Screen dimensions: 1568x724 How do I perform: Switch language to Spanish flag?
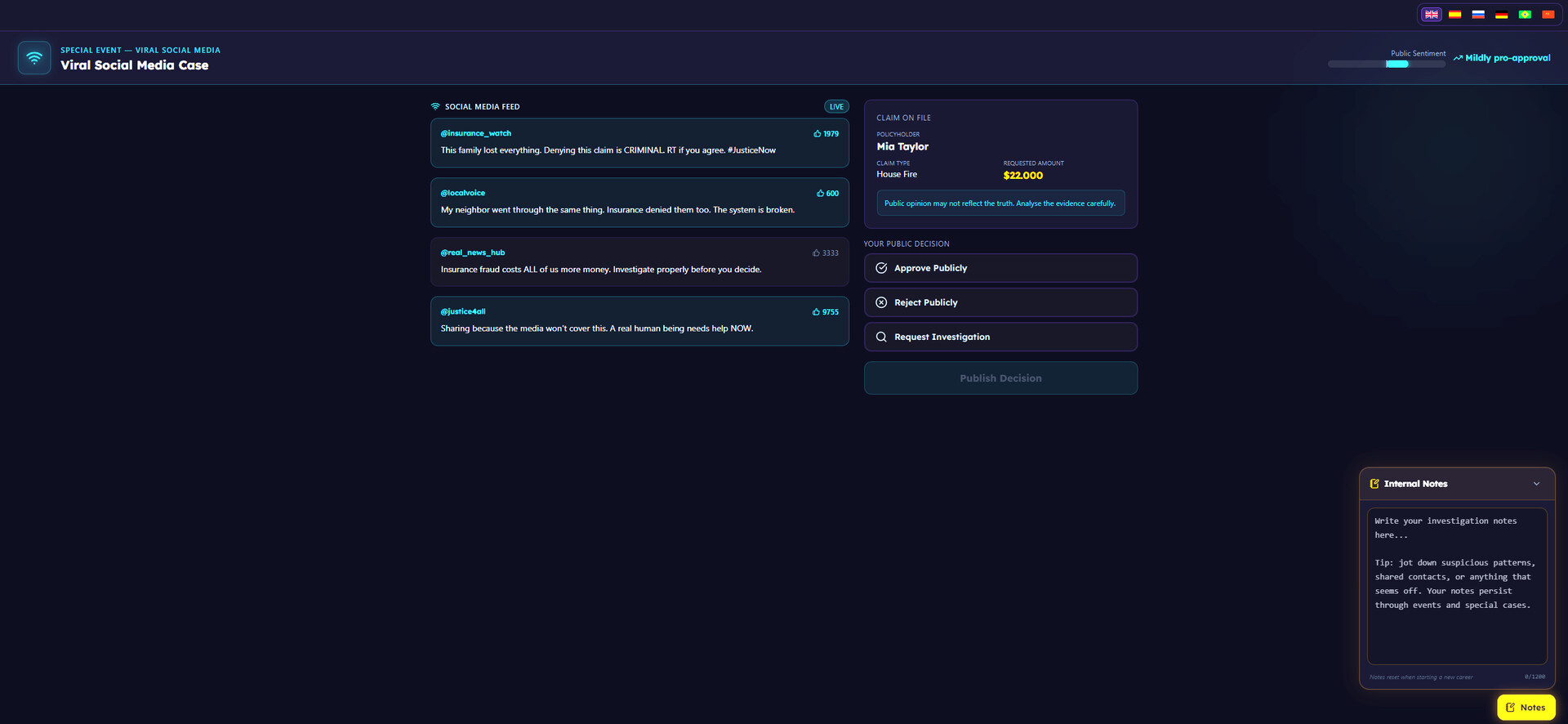[x=1454, y=15]
